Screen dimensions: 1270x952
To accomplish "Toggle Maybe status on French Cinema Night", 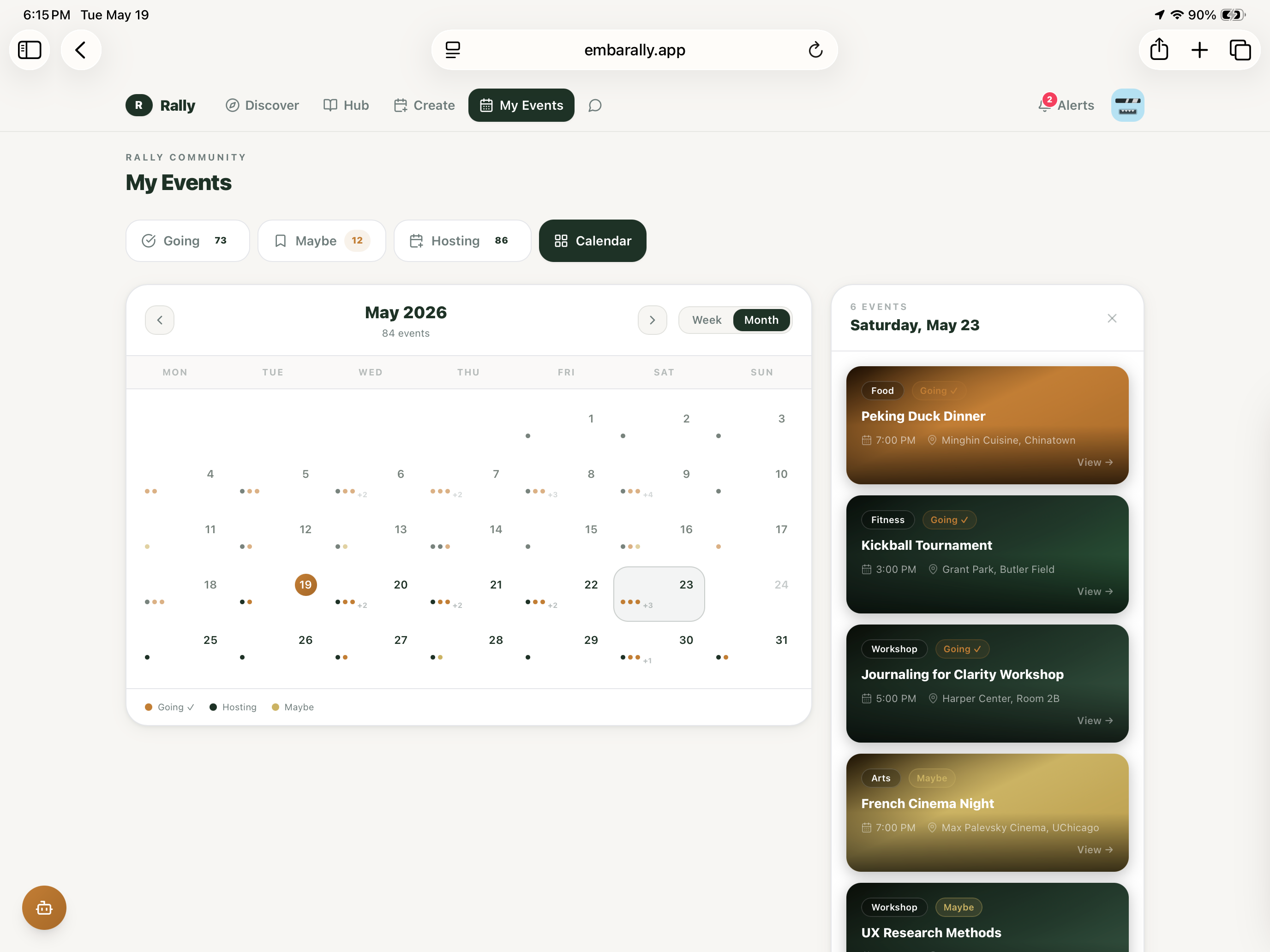I will pos(931,778).
